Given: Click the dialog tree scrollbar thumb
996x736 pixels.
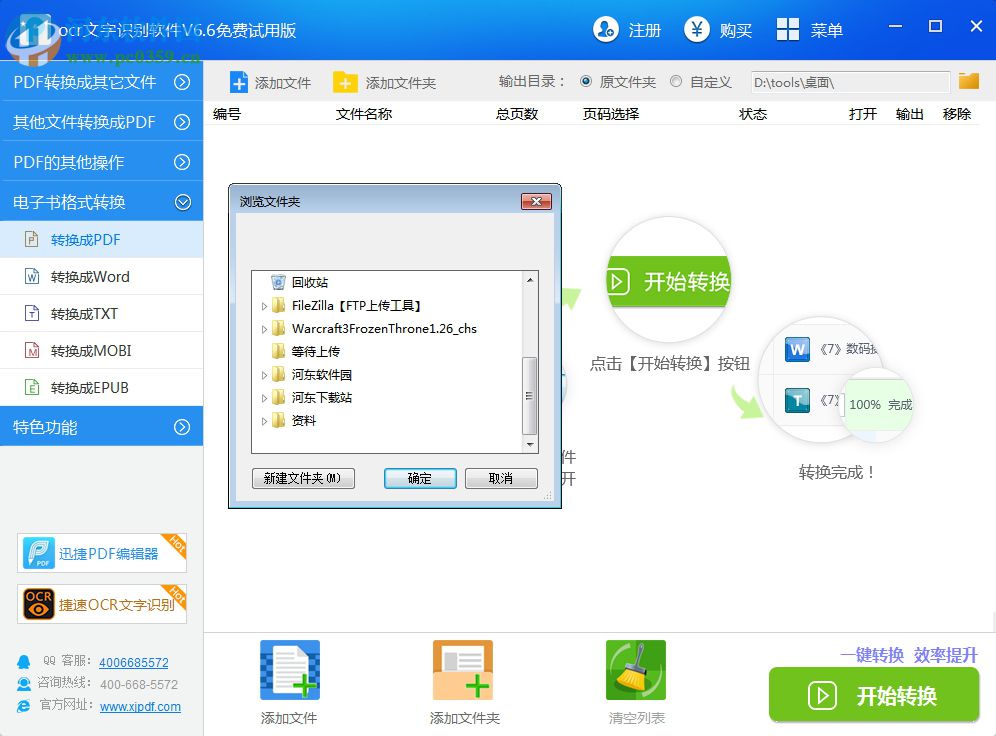Looking at the screenshot, I should 529,396.
